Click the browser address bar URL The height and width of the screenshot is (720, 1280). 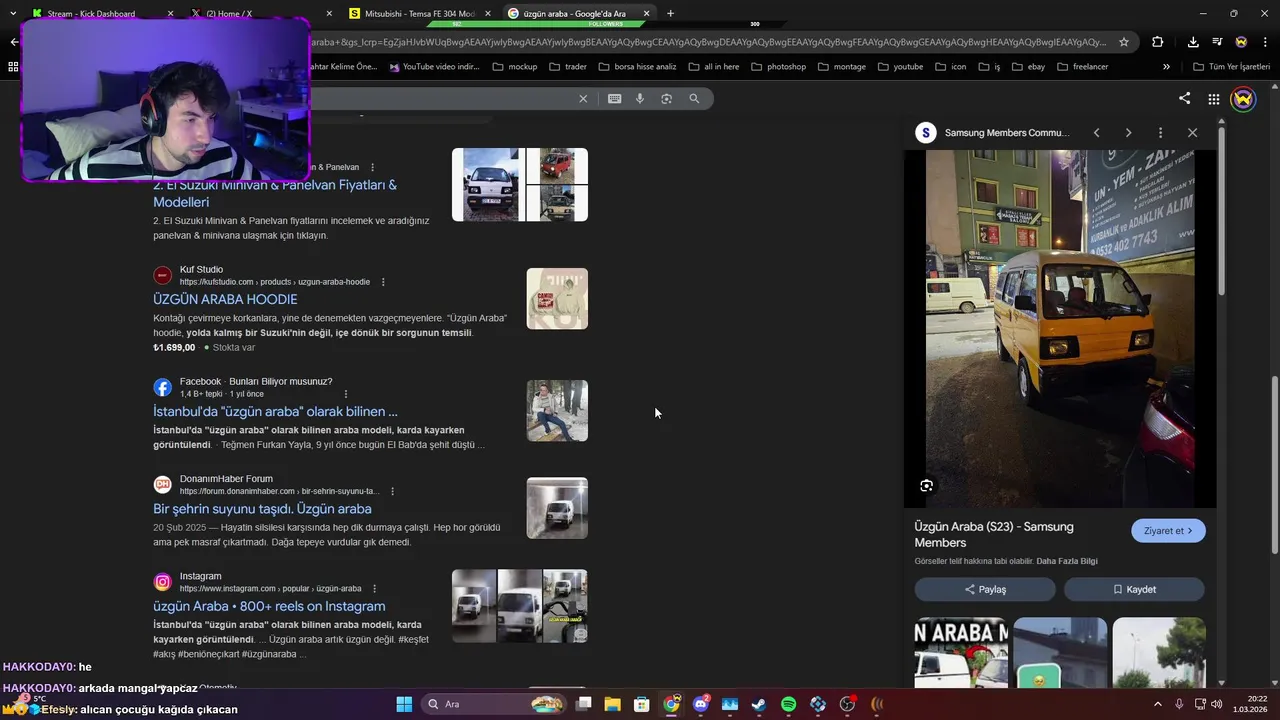[708, 42]
